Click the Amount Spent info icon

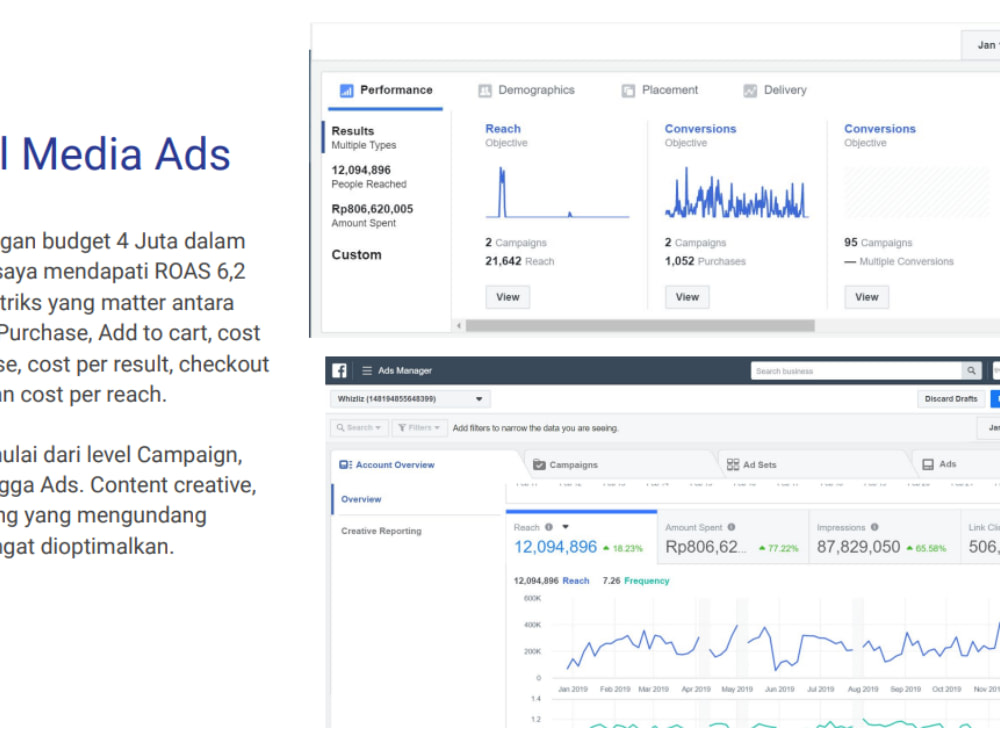(x=732, y=527)
